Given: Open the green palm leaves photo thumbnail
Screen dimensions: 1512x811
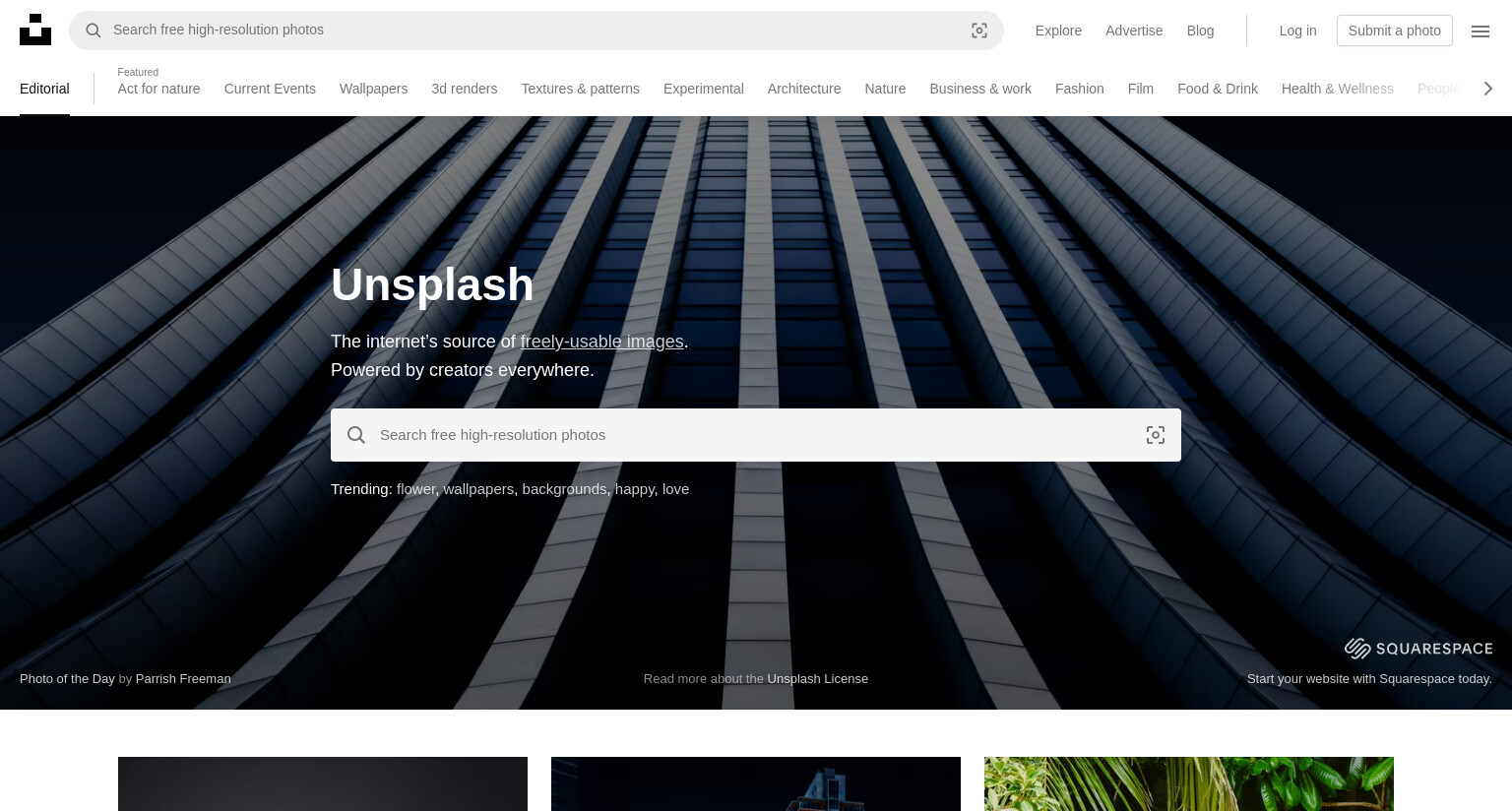Looking at the screenshot, I should [x=1189, y=783].
